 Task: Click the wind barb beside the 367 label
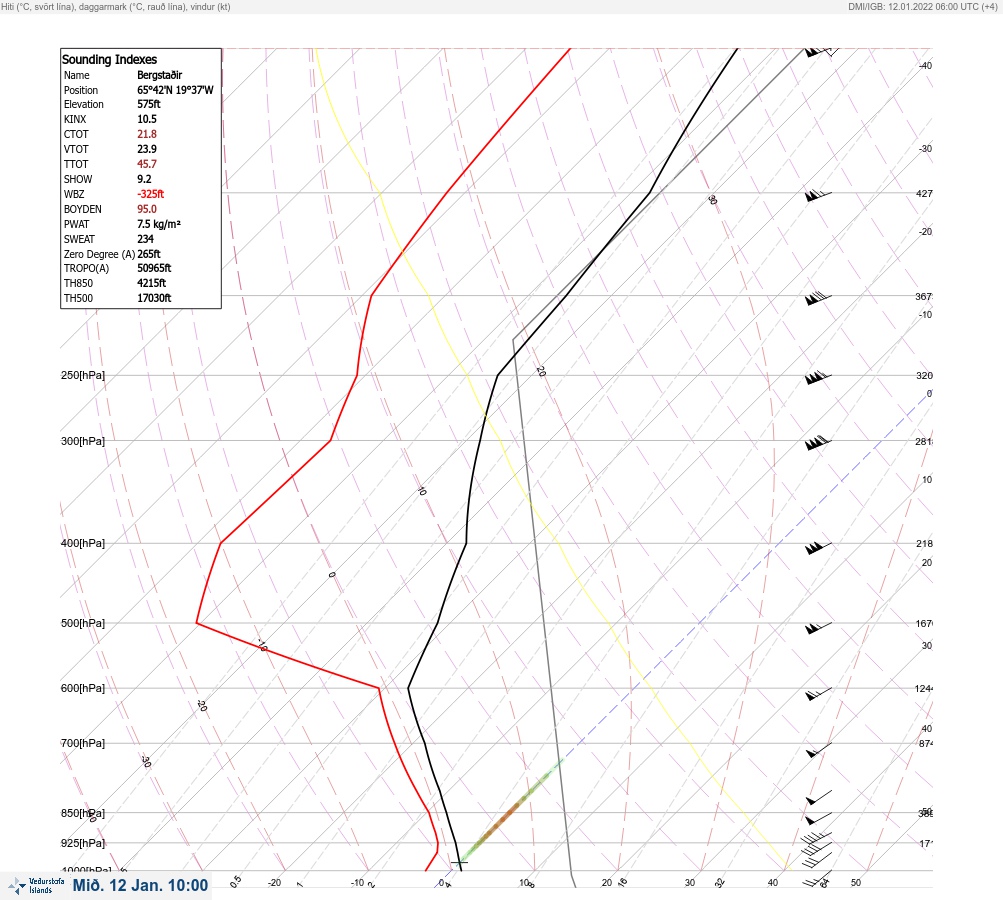click(x=818, y=298)
